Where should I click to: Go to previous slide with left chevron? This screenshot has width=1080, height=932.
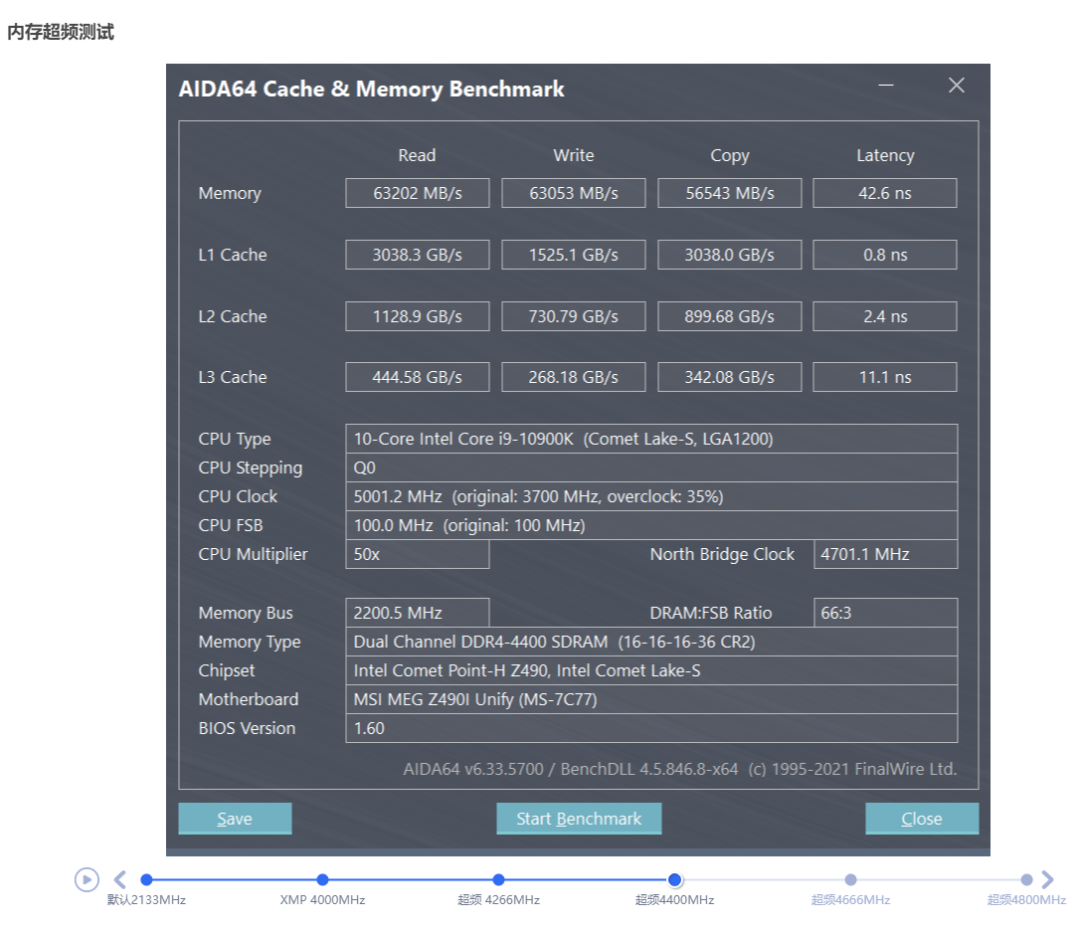click(120, 880)
